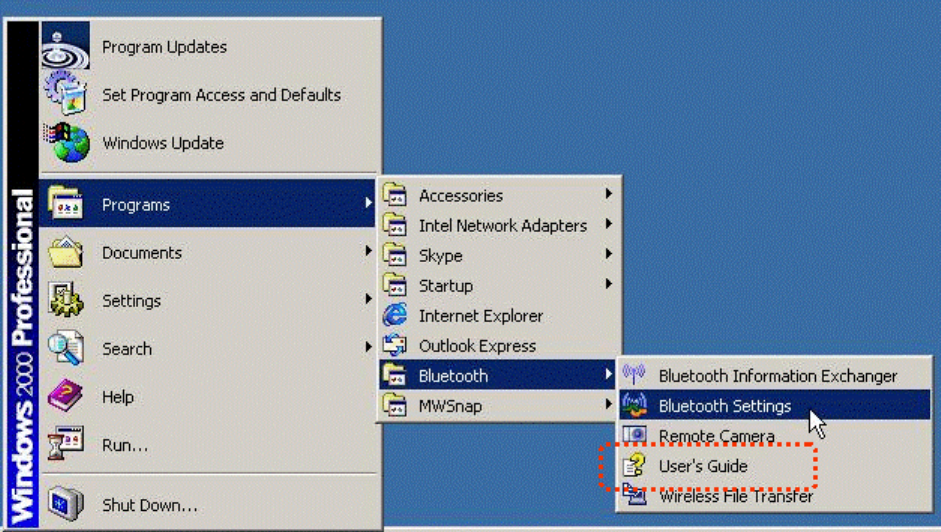Click the Run icon
The height and width of the screenshot is (532, 941).
65,444
